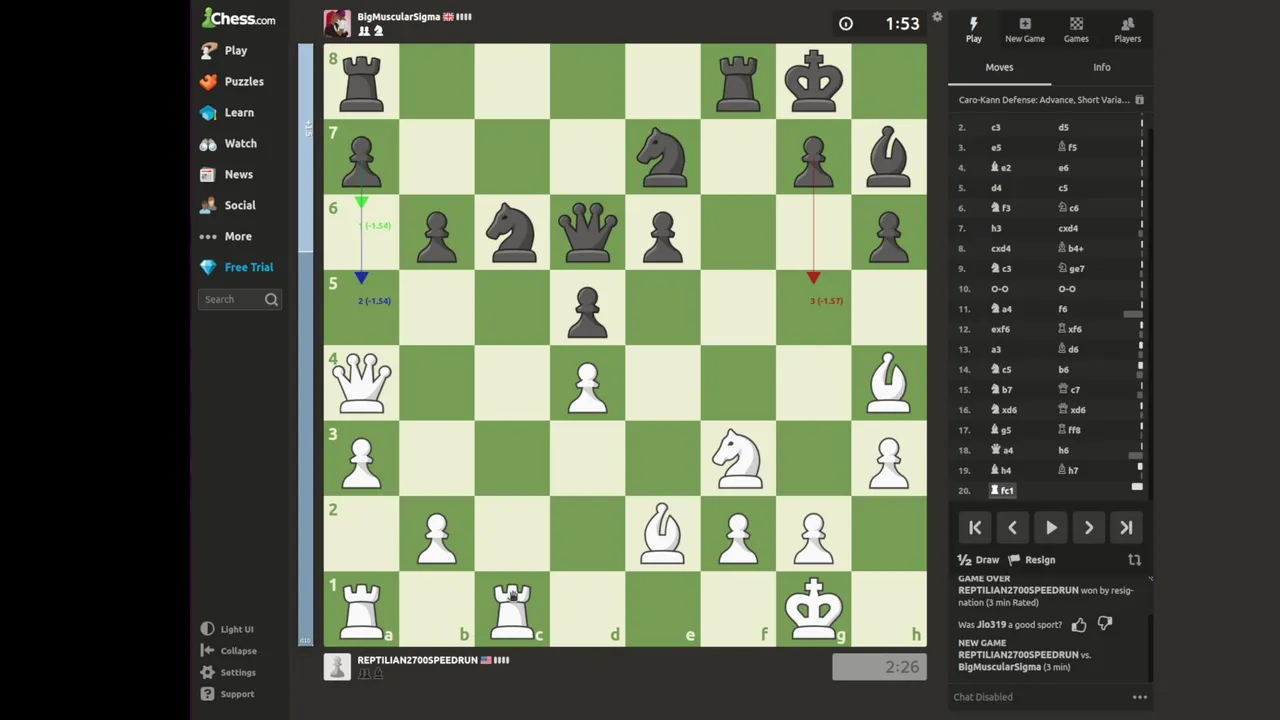
Task: Click the white bishop on e2
Action: (663, 533)
